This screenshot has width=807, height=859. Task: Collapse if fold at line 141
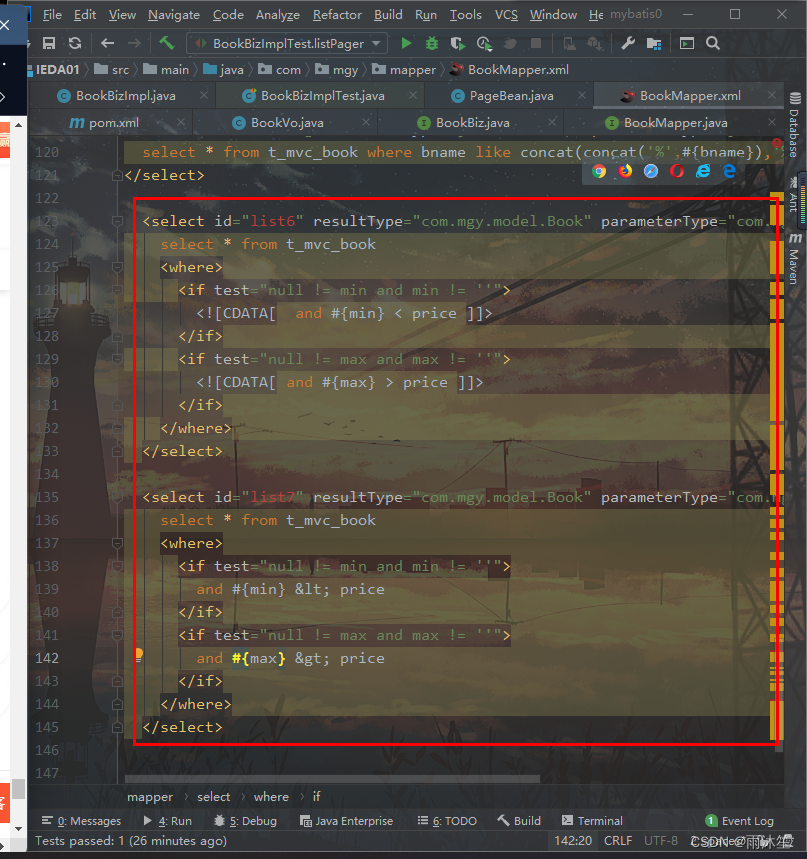point(117,635)
